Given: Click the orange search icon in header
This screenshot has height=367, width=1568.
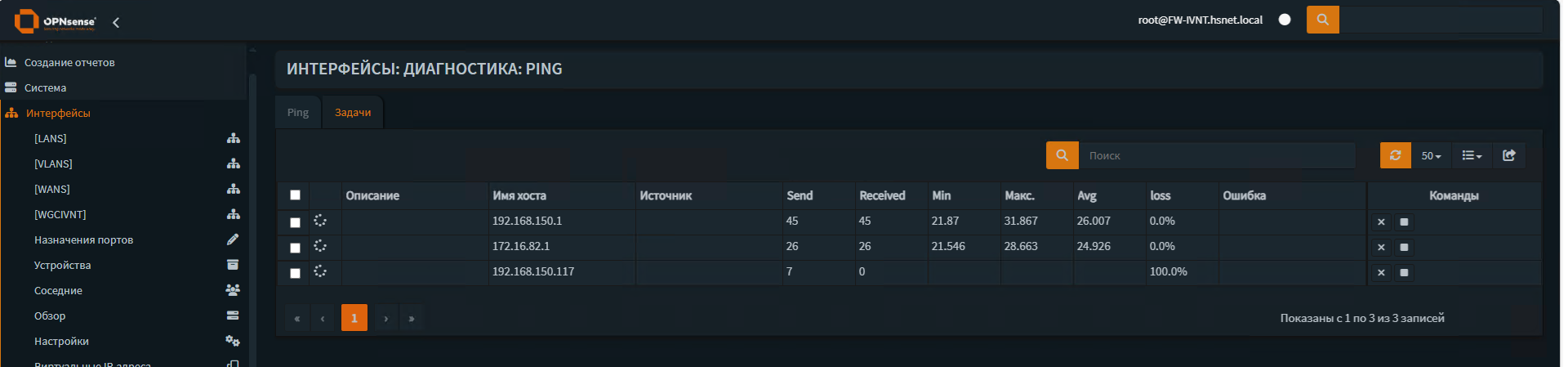Looking at the screenshot, I should 1322,20.
